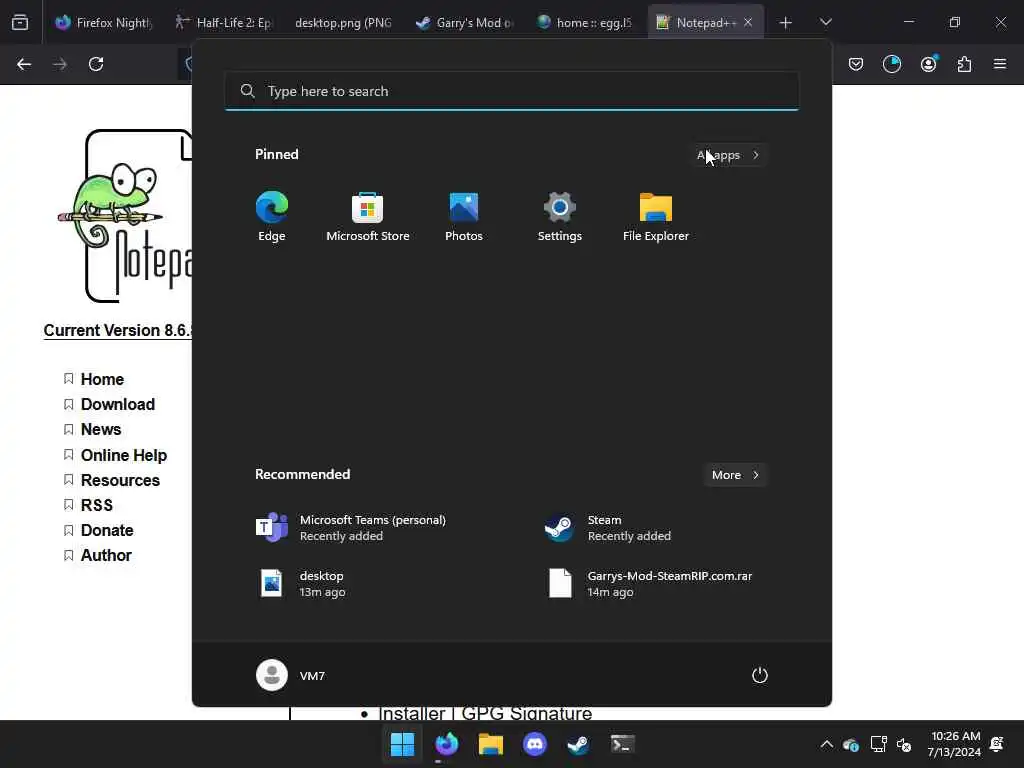Open the News link in sidebar
The width and height of the screenshot is (1024, 768).
101,430
